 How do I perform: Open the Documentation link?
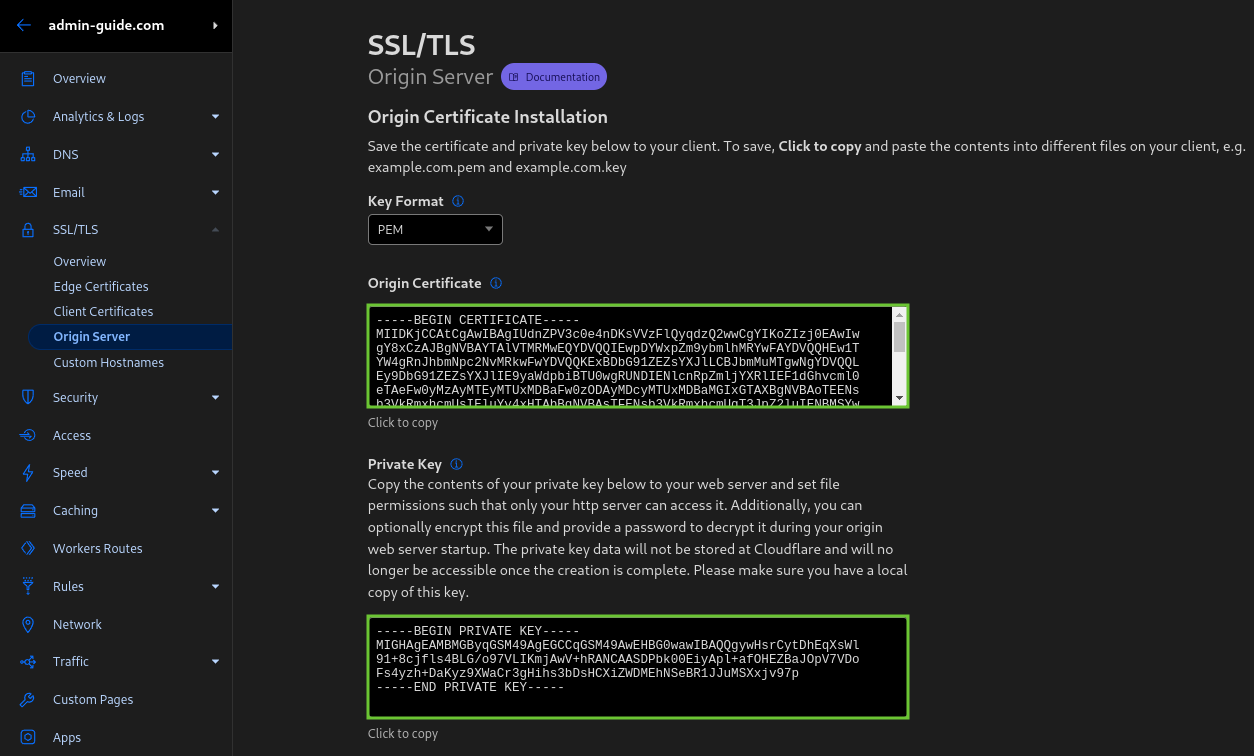click(x=553, y=76)
